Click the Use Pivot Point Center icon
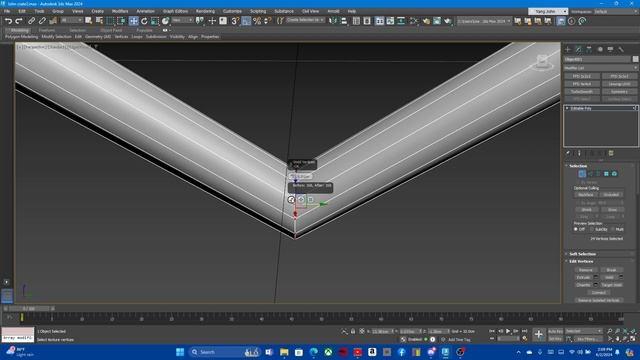Viewport: 640px width, 360px height. [x=199, y=21]
